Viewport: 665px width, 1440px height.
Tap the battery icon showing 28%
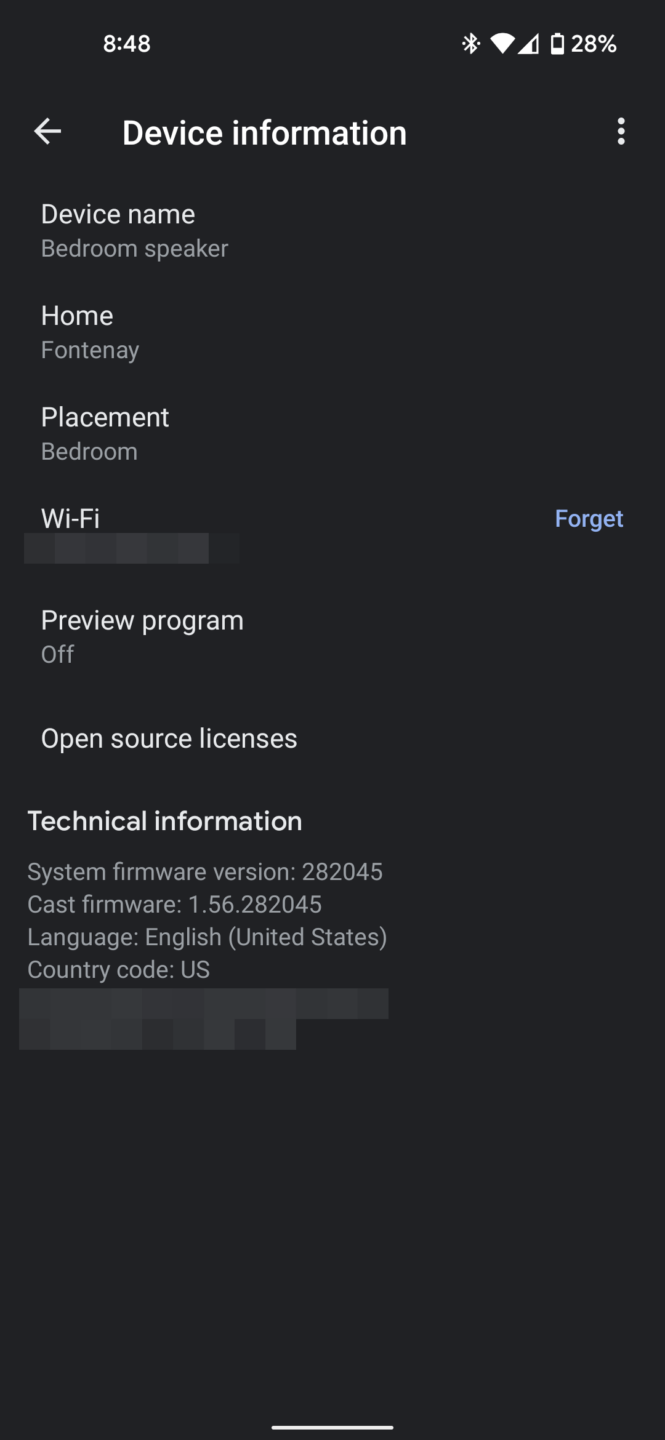click(556, 43)
